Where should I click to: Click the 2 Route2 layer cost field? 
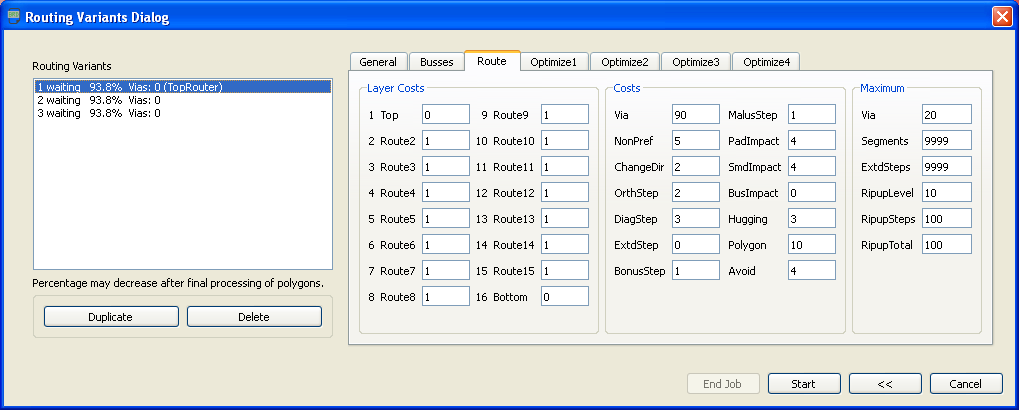click(446, 141)
